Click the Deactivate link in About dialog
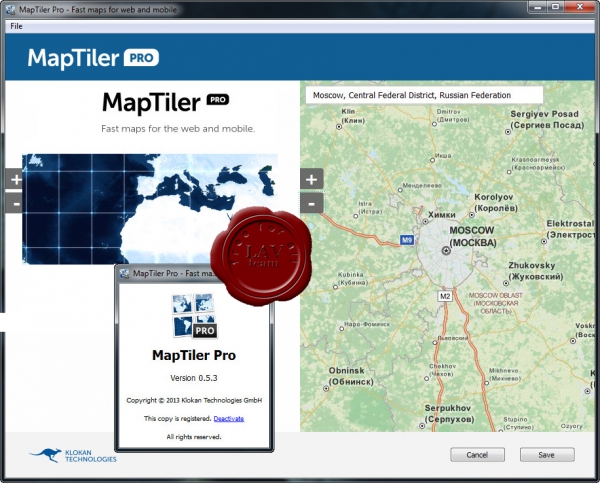600x483 pixels. click(x=228, y=418)
